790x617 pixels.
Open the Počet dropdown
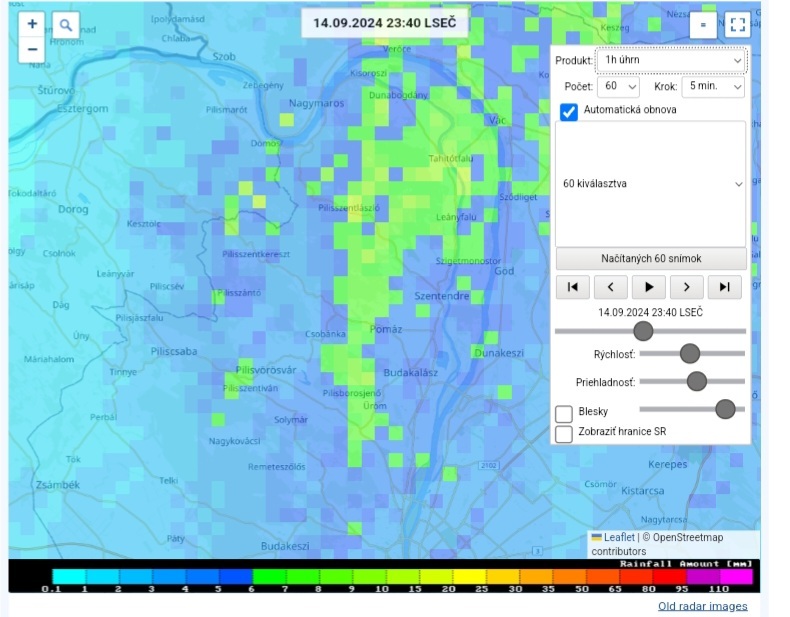pyautogui.click(x=618, y=87)
